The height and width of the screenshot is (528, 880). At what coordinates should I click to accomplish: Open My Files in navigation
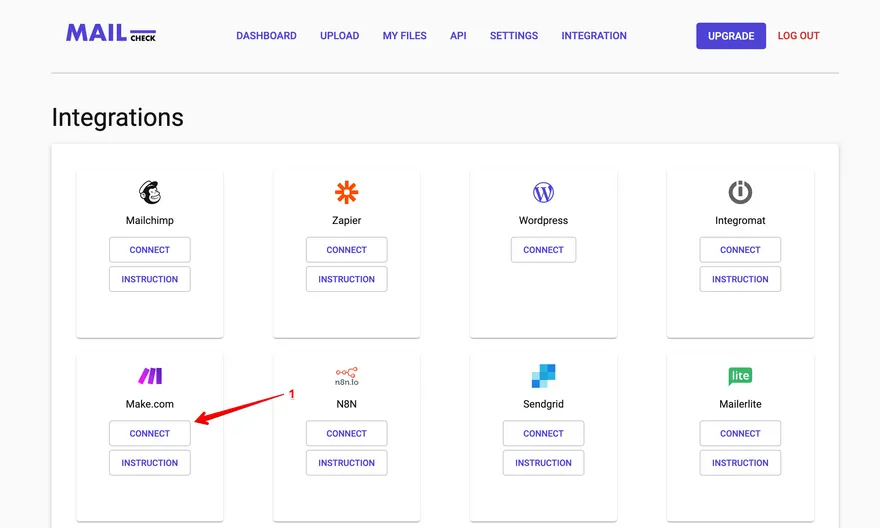(405, 36)
